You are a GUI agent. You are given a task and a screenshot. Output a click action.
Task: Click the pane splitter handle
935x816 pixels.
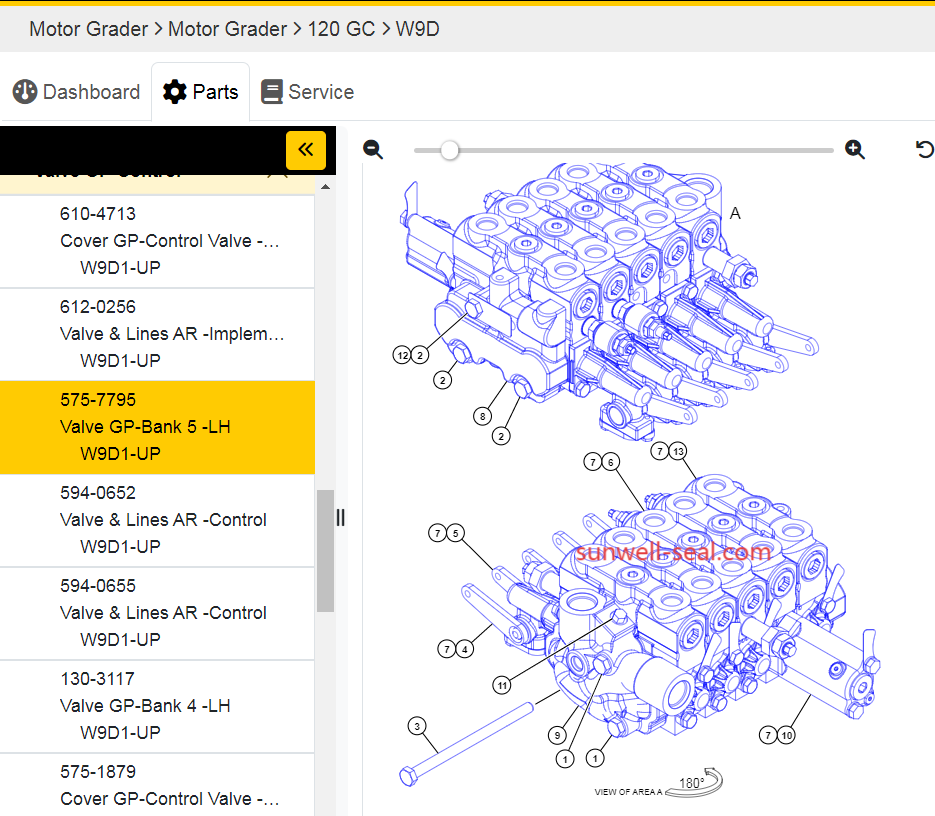click(340, 517)
